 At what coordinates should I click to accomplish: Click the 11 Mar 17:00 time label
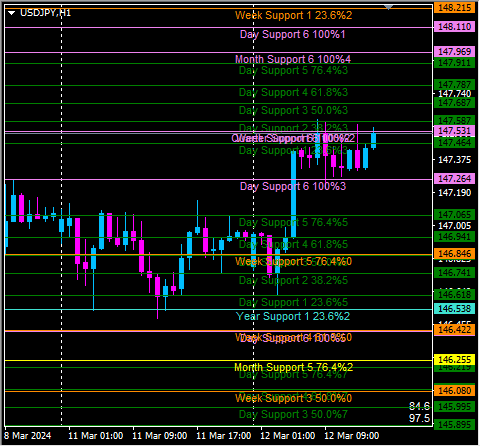click(x=224, y=436)
